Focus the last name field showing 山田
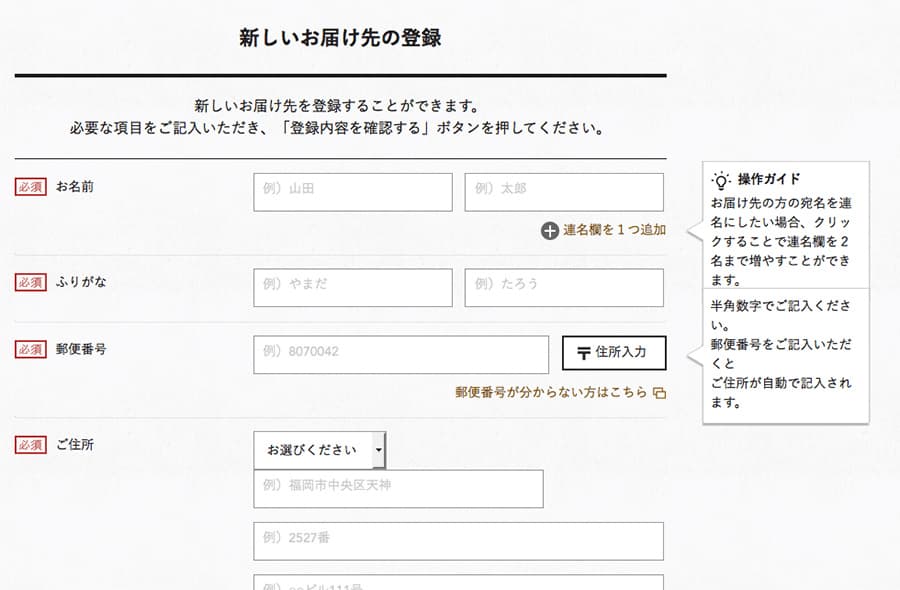 [352, 192]
